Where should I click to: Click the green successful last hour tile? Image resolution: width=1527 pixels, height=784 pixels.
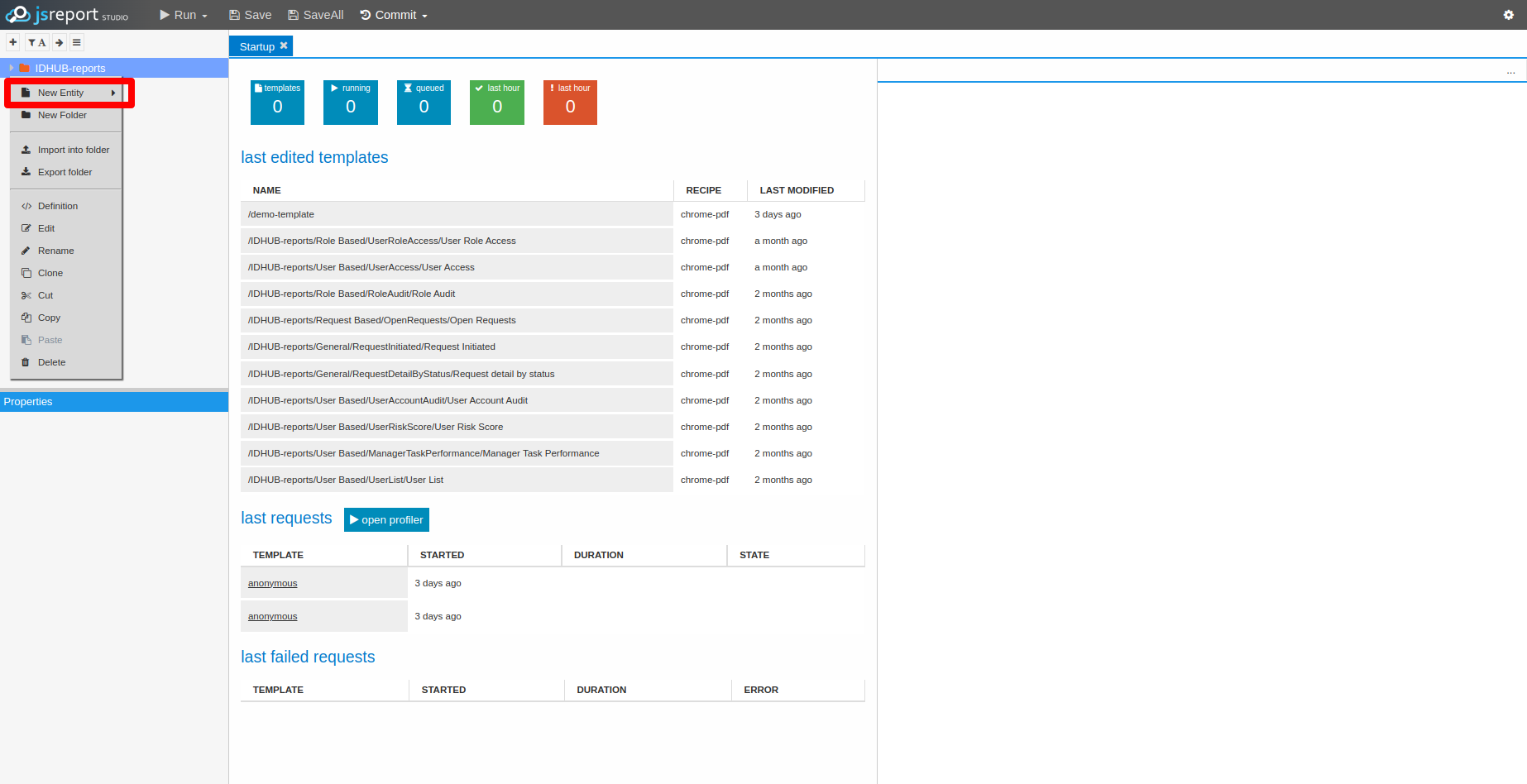click(496, 103)
